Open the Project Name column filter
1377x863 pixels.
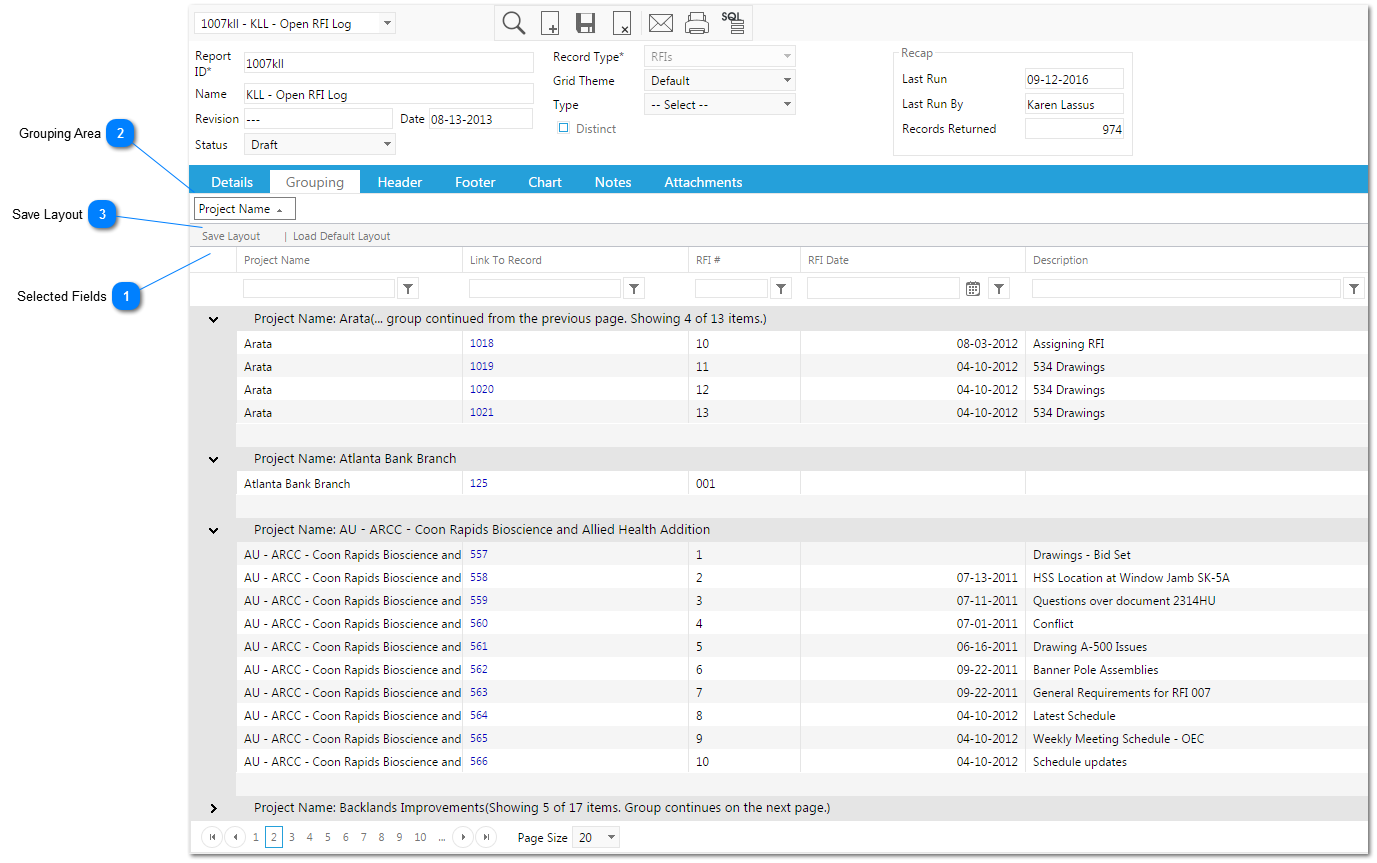tap(408, 288)
